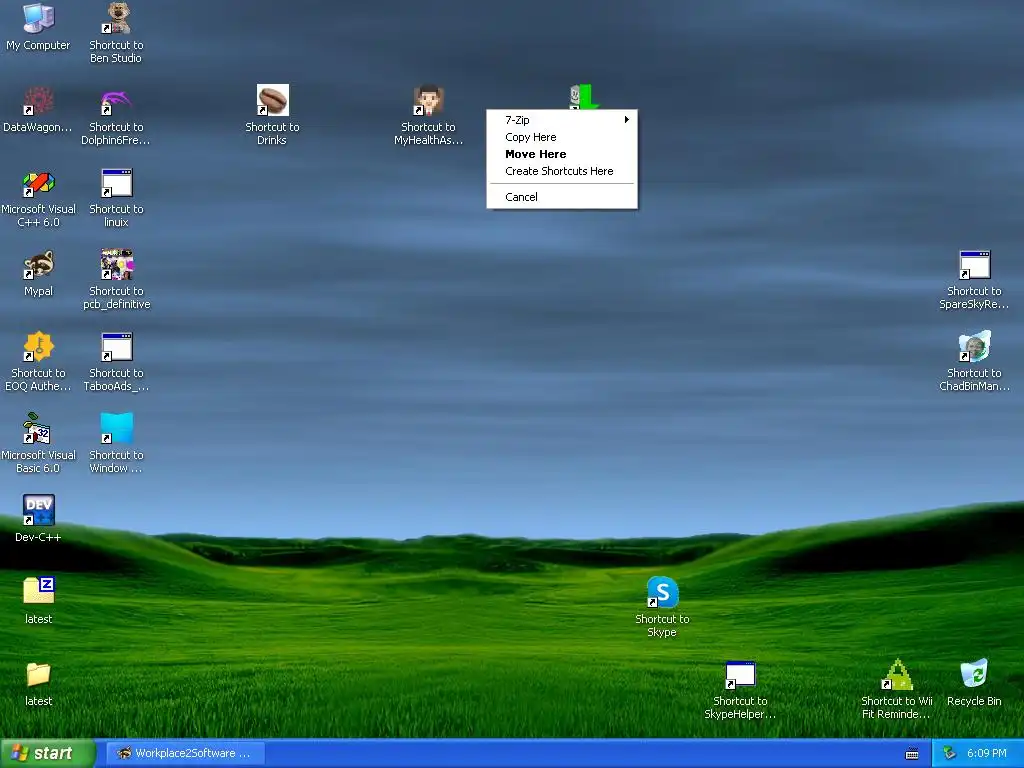Select the Shortcut to Ben Studio icon

pos(116,18)
